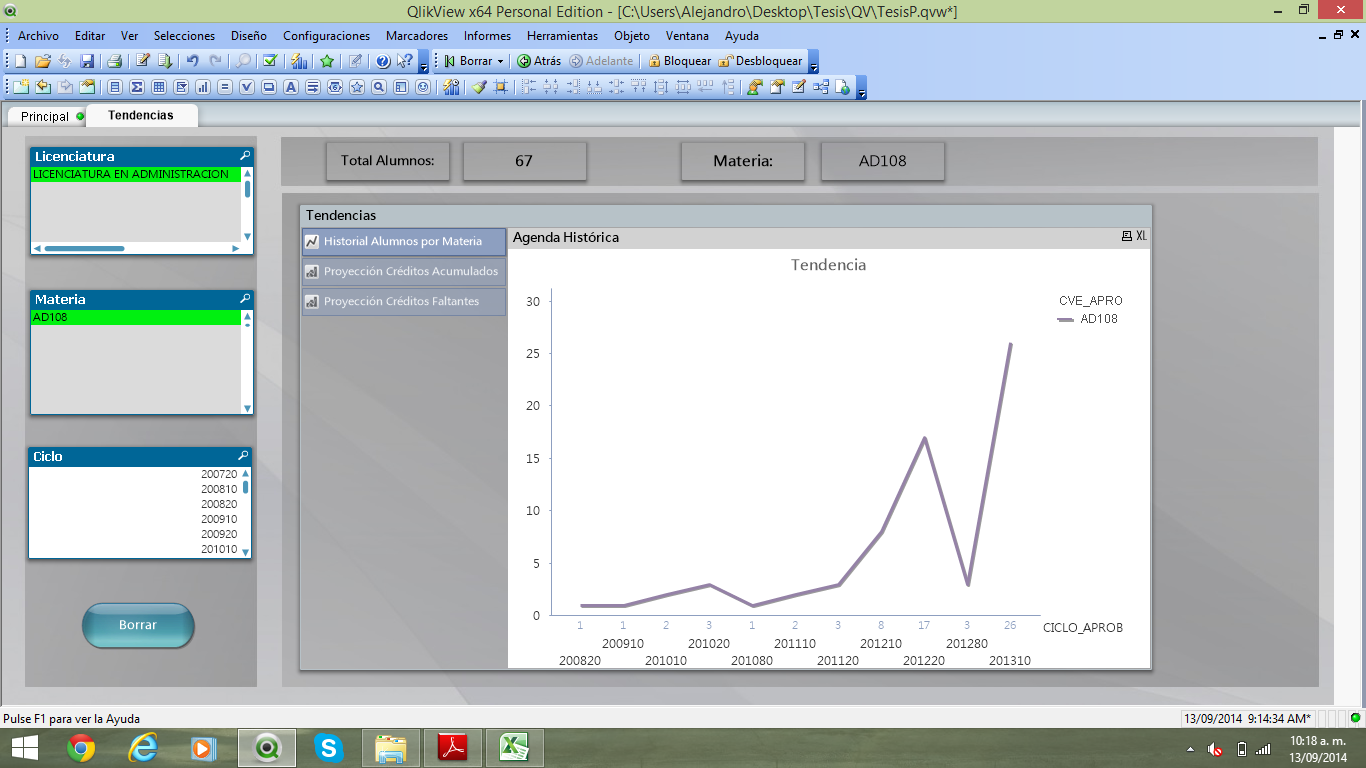Click the Format Painter brush icon
Screen dimensions: 1366x768
pos(479,87)
